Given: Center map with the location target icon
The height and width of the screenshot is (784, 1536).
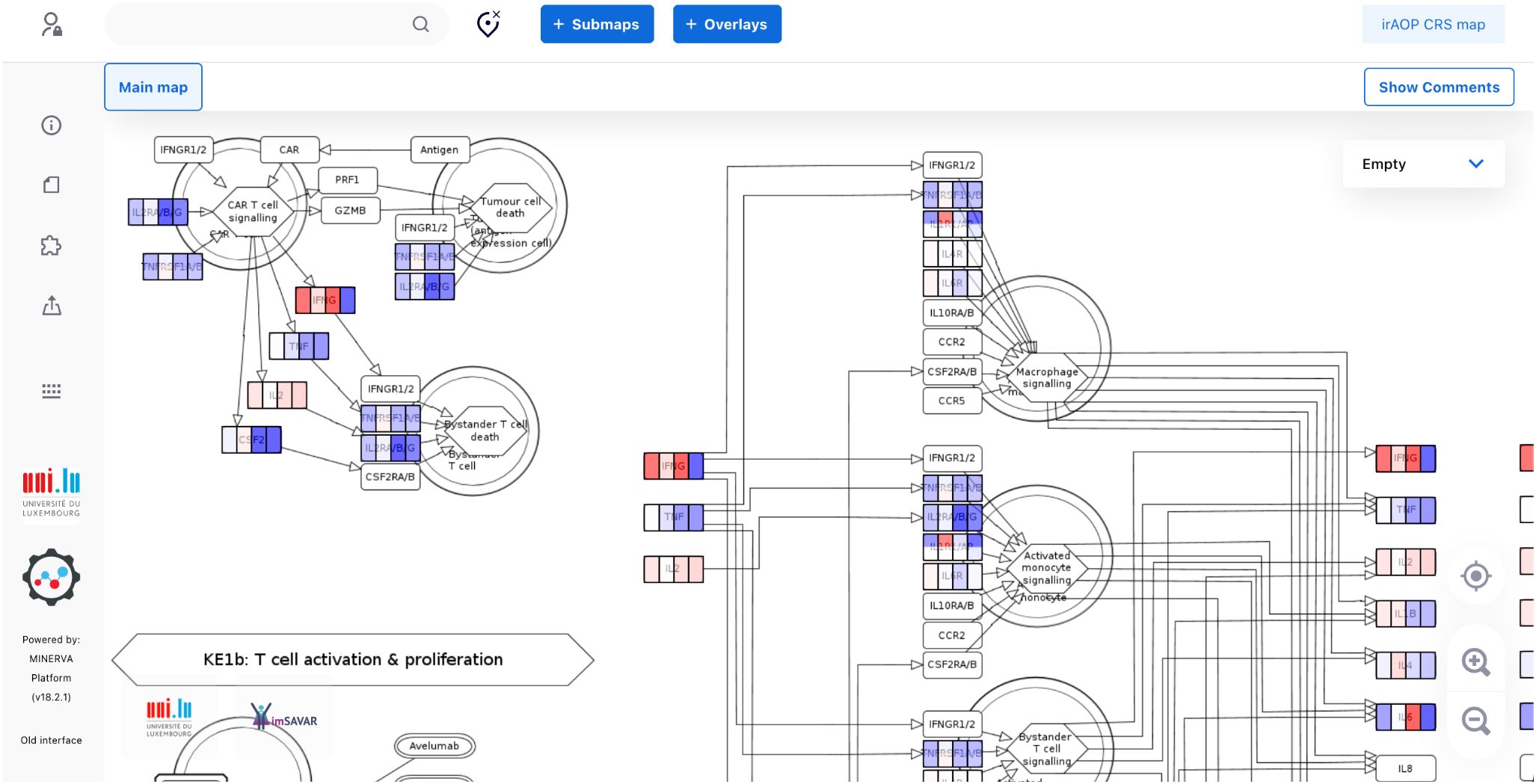Looking at the screenshot, I should point(1476,576).
